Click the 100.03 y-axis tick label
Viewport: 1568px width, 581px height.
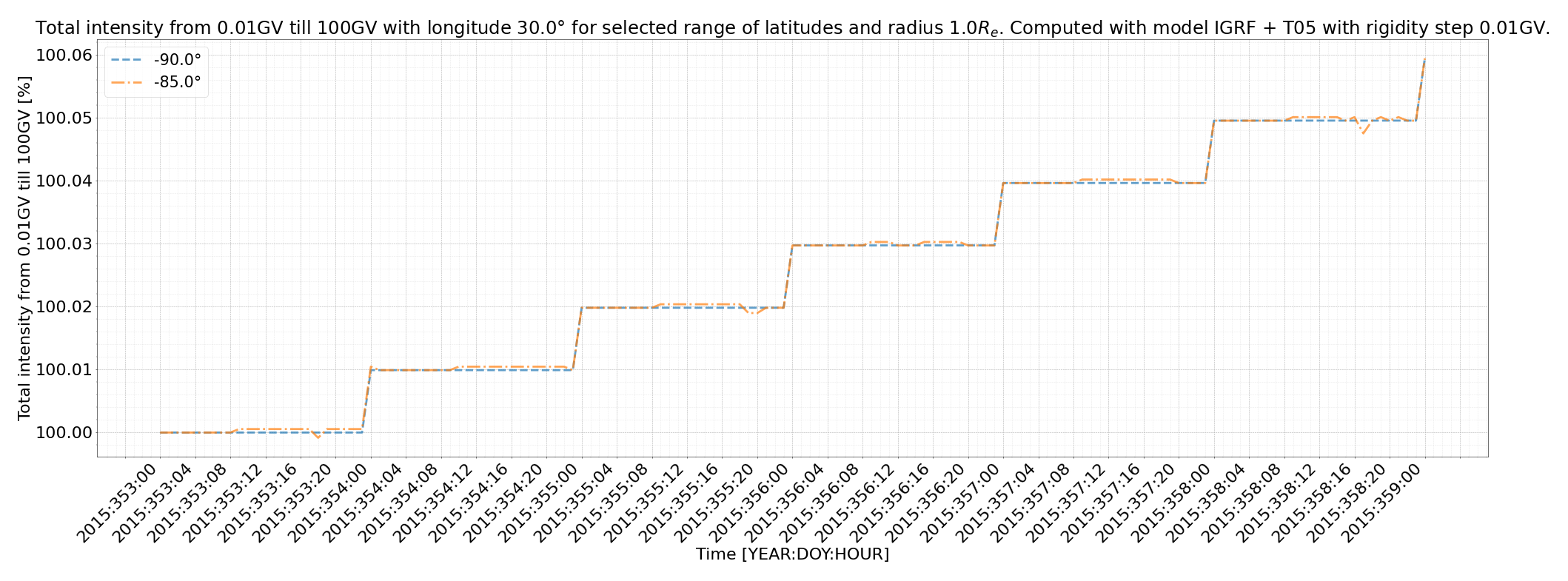[x=64, y=244]
